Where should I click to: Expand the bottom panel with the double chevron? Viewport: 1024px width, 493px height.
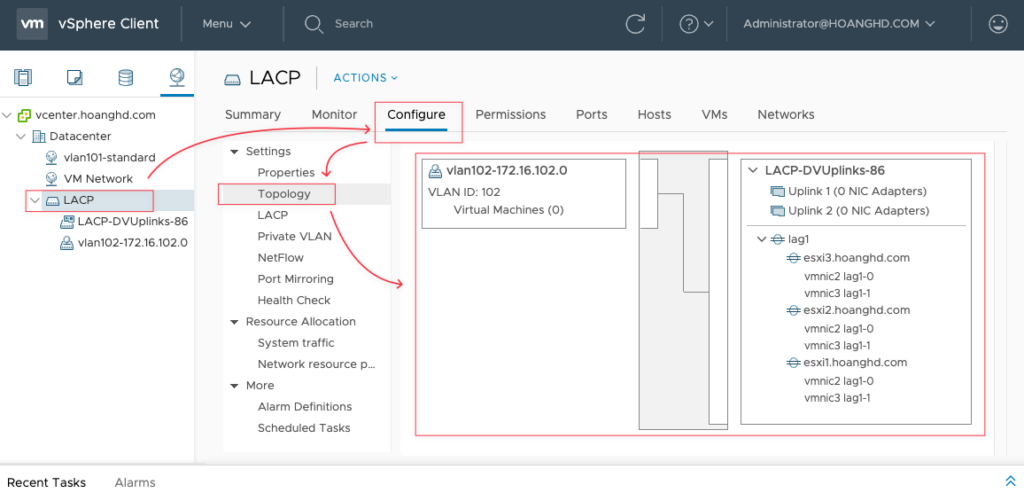(1010, 481)
